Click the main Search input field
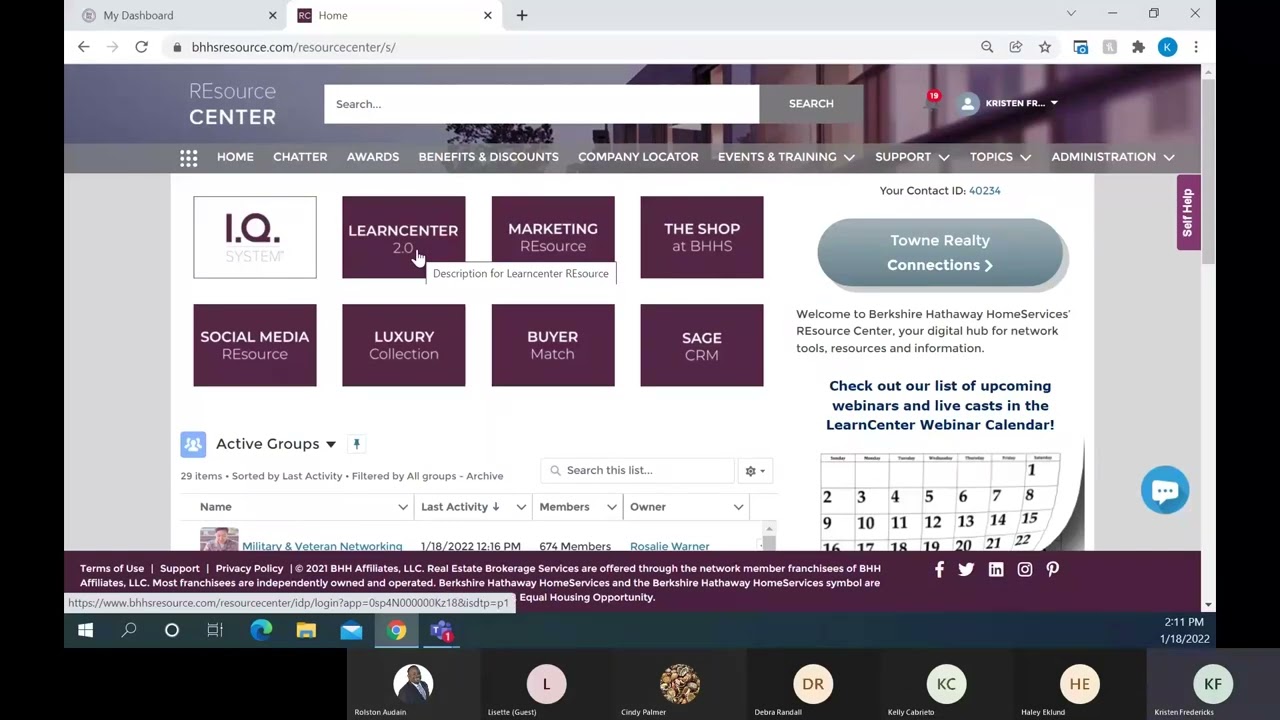The height and width of the screenshot is (720, 1280). [x=541, y=104]
